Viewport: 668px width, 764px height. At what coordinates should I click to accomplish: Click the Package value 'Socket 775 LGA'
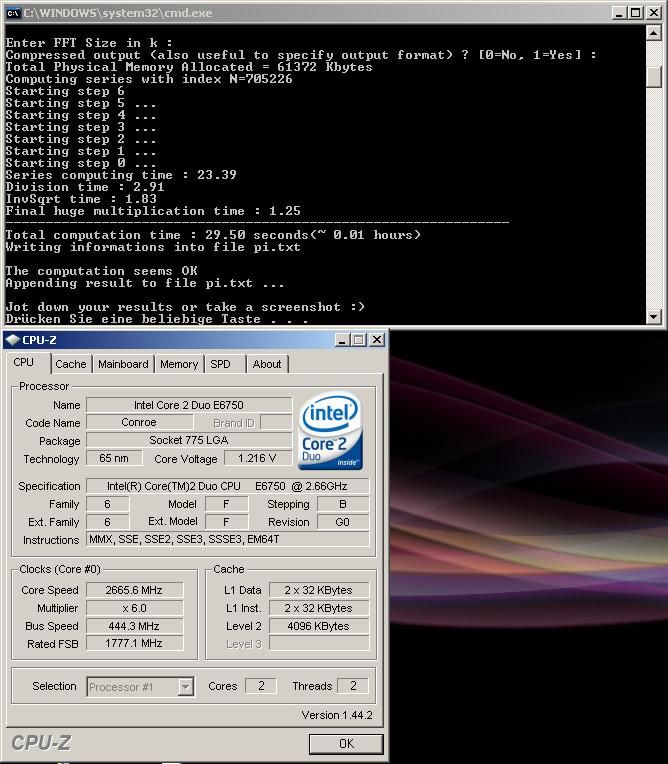point(189,440)
